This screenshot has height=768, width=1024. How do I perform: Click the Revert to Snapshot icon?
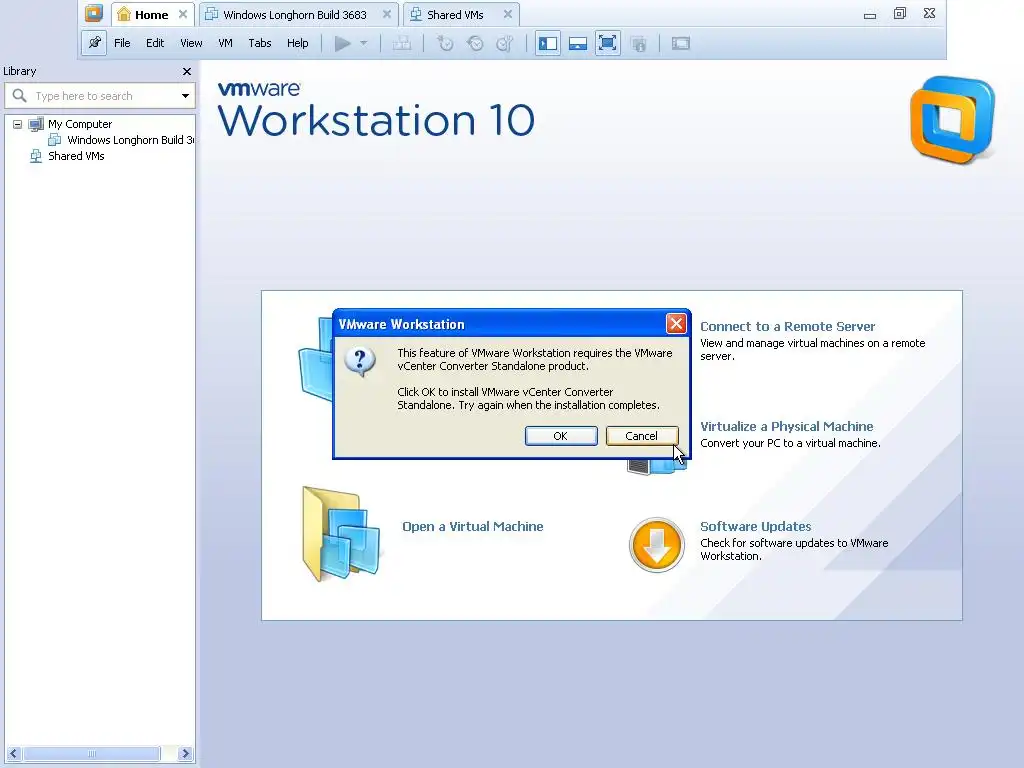click(475, 44)
